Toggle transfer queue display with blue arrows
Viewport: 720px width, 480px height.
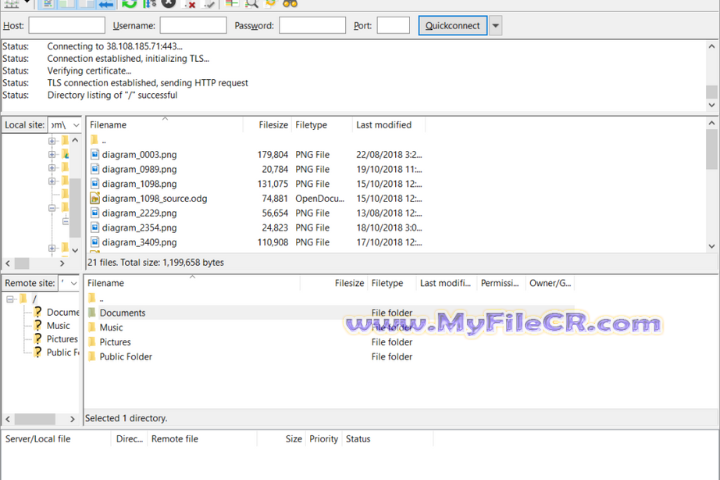pos(106,4)
